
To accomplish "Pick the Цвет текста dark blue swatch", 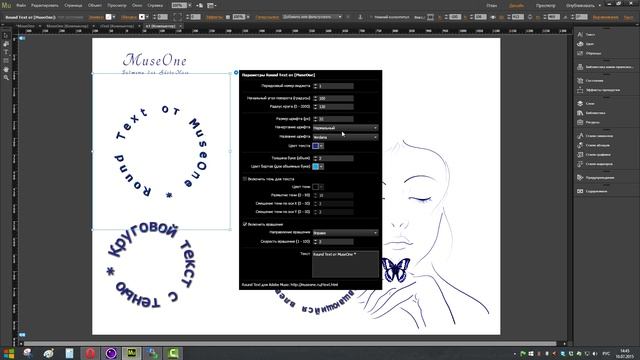I will pyautogui.click(x=316, y=146).
